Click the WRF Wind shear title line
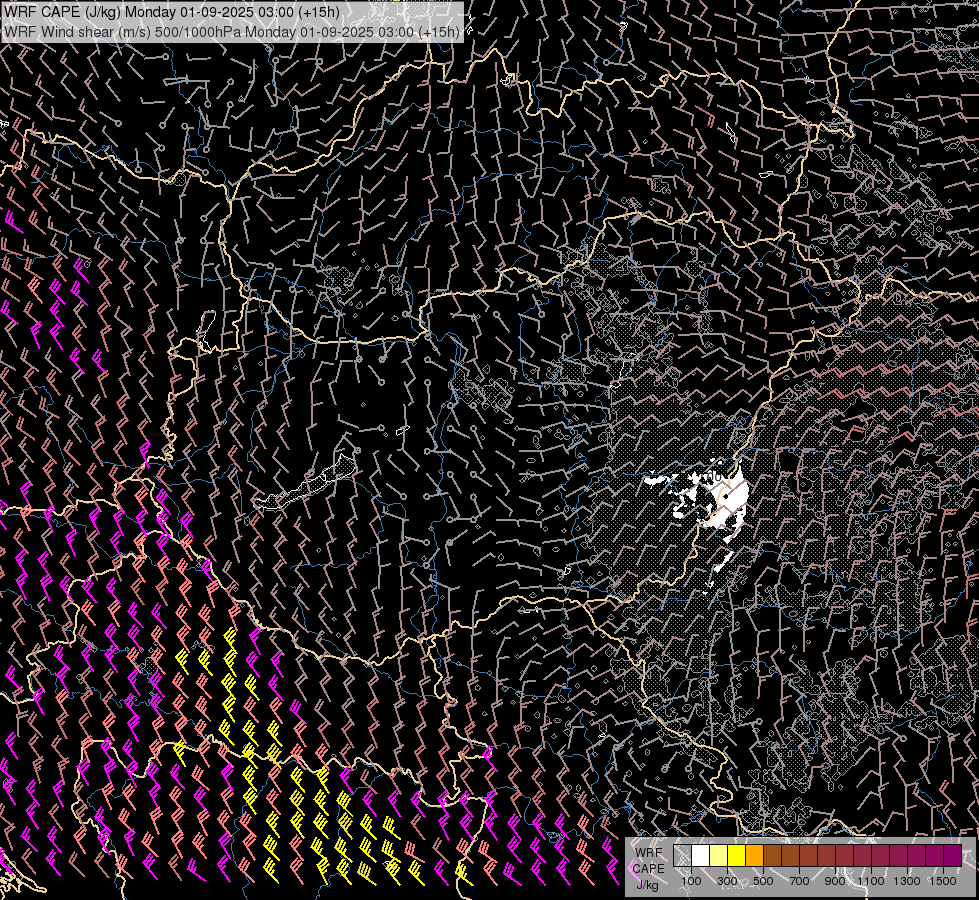Viewport: 979px width, 900px height. (232, 32)
